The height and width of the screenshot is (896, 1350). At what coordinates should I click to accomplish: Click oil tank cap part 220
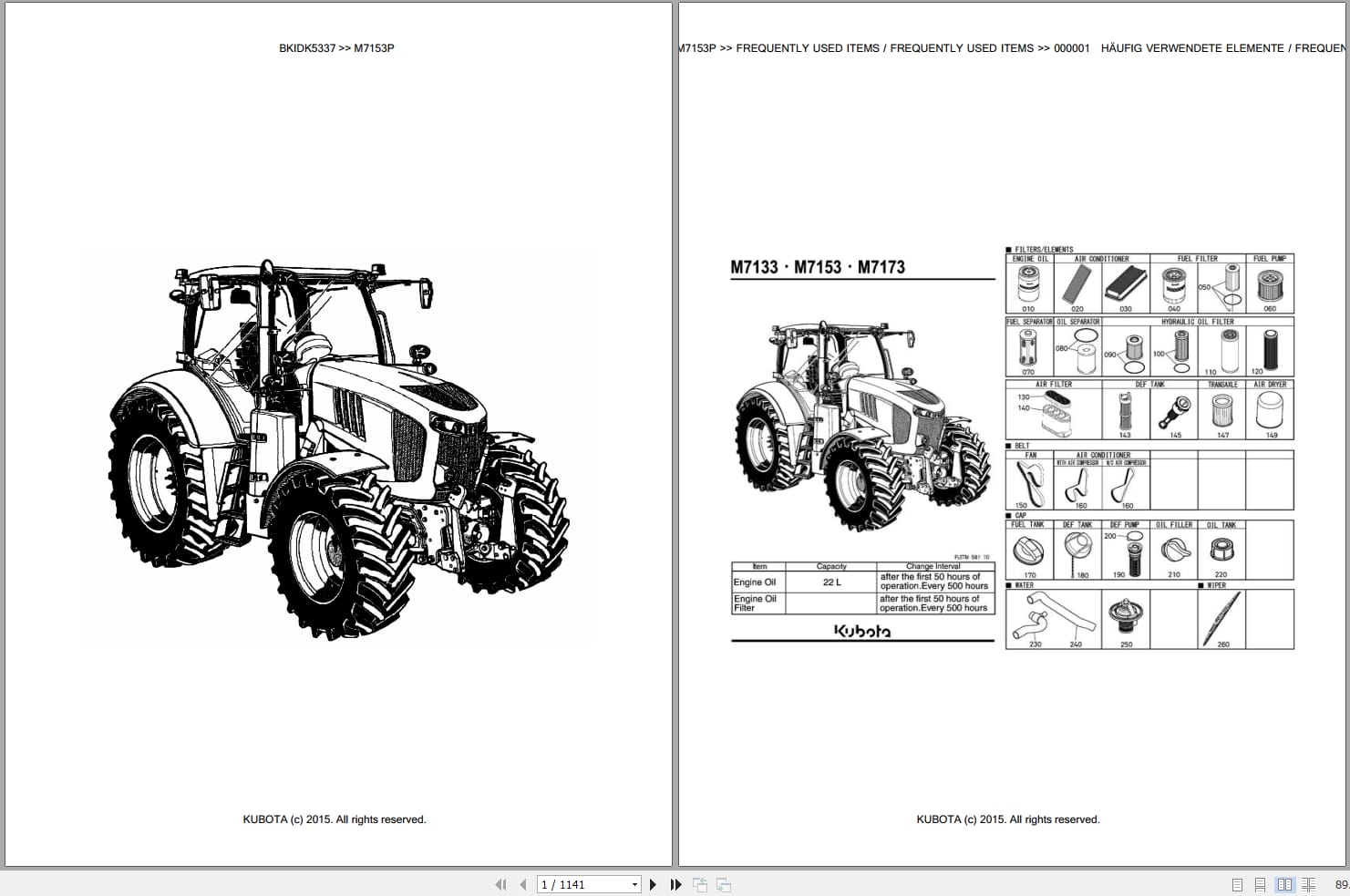pos(1221,550)
